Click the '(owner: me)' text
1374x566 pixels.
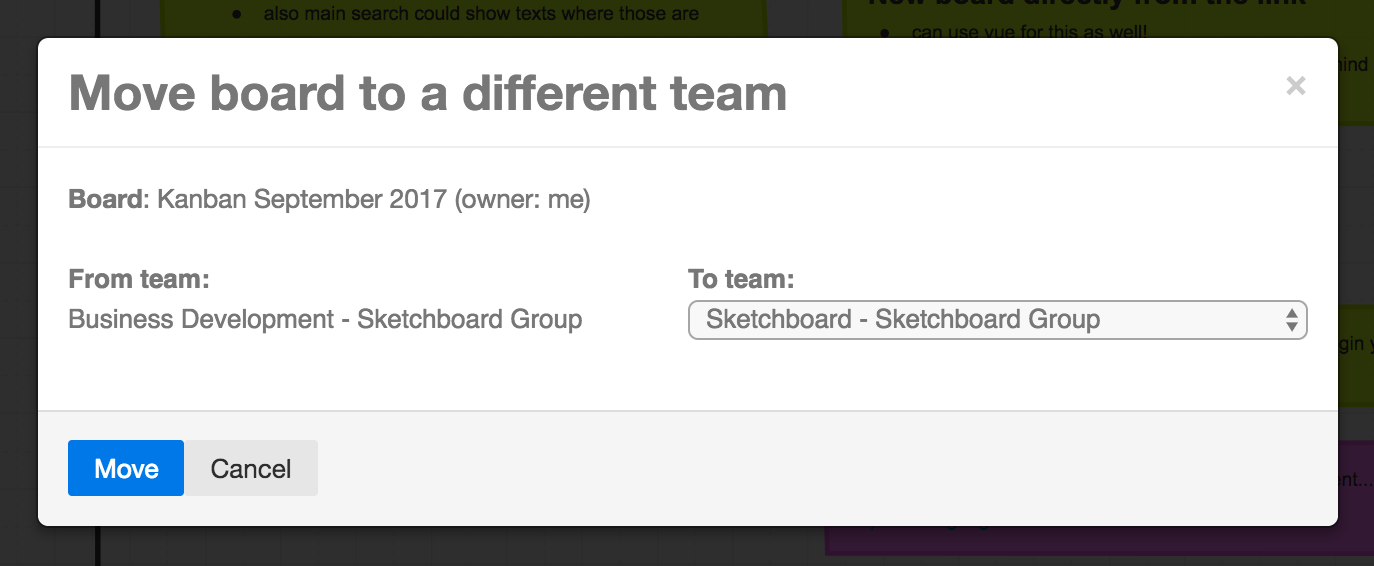522,199
